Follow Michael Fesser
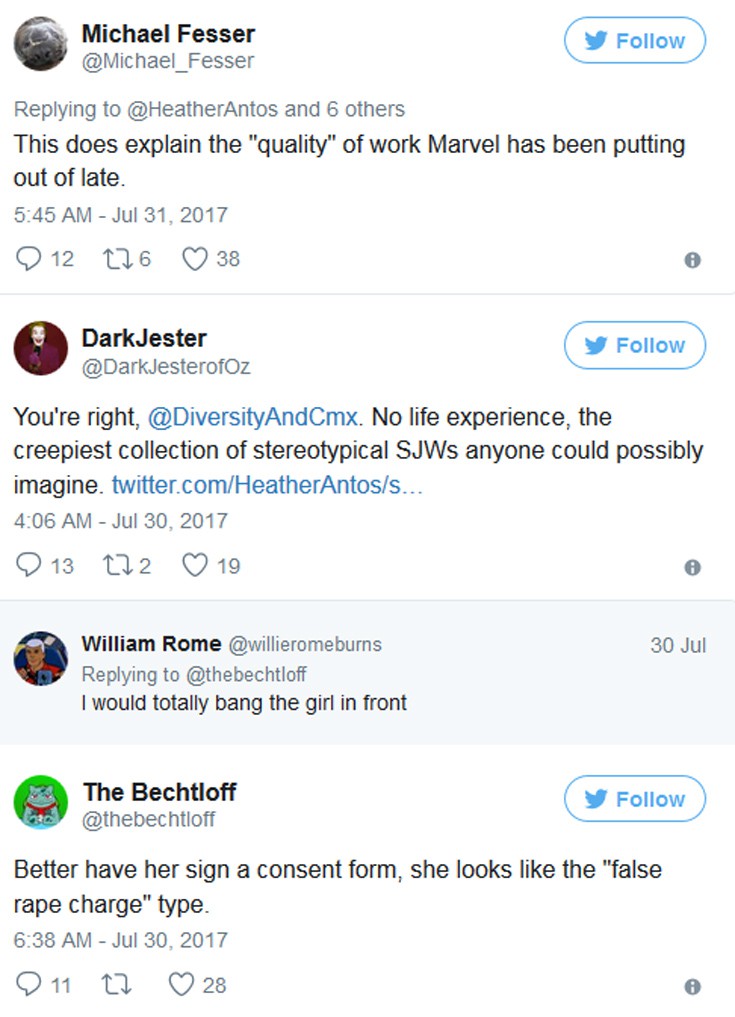Screen dimensions: 735x1017 635,41
